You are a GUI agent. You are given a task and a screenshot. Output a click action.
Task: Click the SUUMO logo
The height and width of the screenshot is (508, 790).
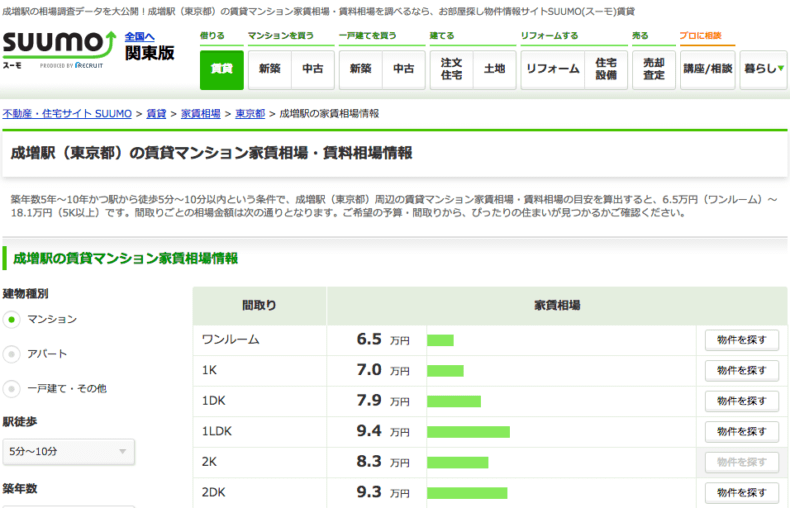(59, 49)
